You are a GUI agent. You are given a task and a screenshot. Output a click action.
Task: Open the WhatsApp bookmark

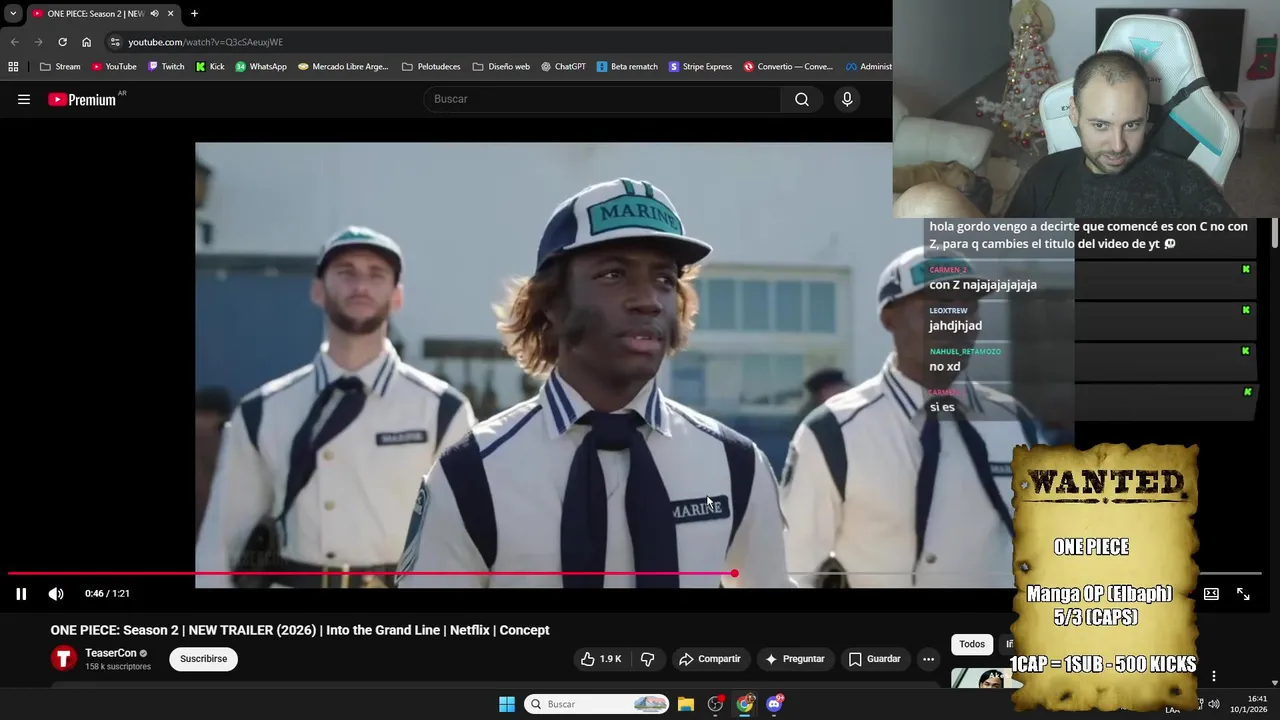pyautogui.click(x=261, y=67)
